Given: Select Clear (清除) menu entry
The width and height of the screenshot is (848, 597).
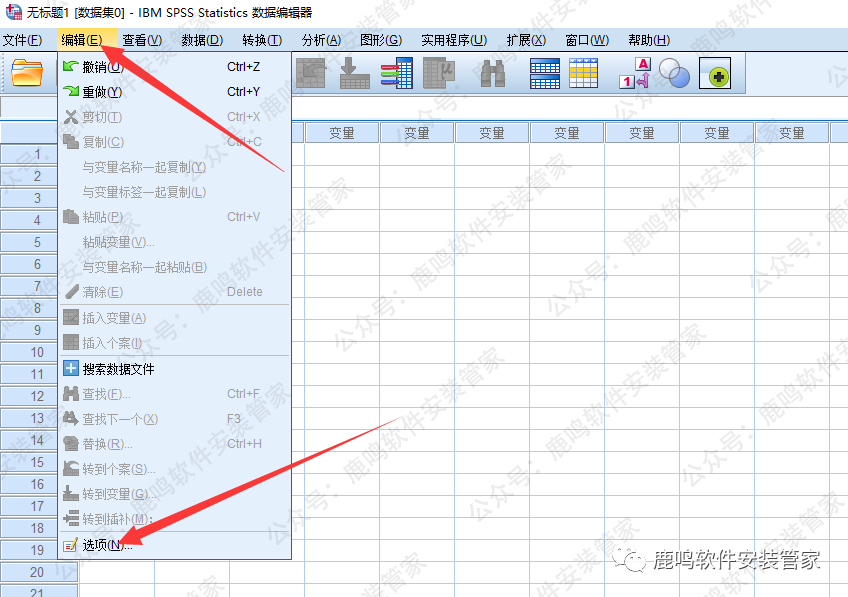Looking at the screenshot, I should click(x=174, y=292).
